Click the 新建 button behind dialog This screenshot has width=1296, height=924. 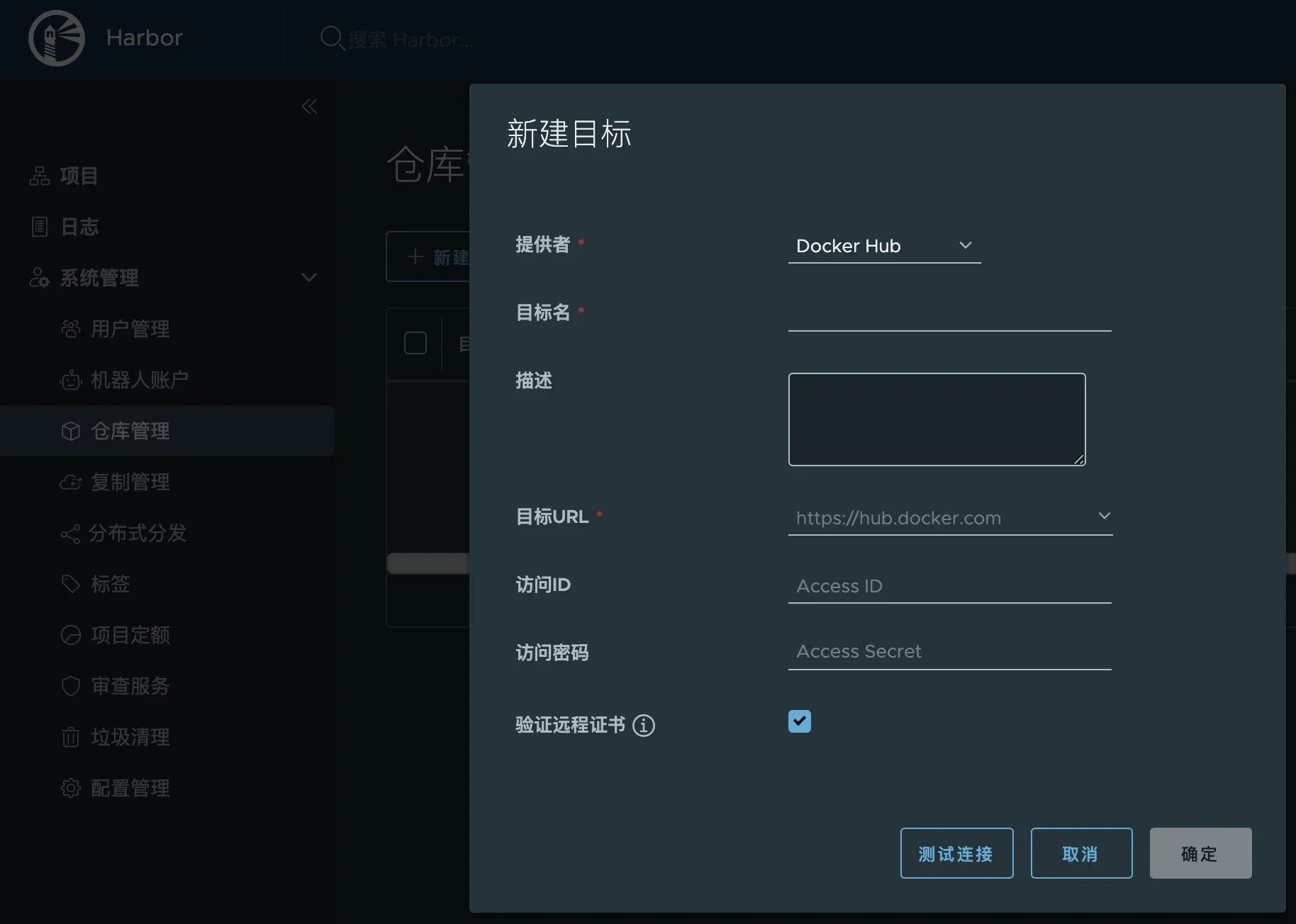pyautogui.click(x=428, y=257)
